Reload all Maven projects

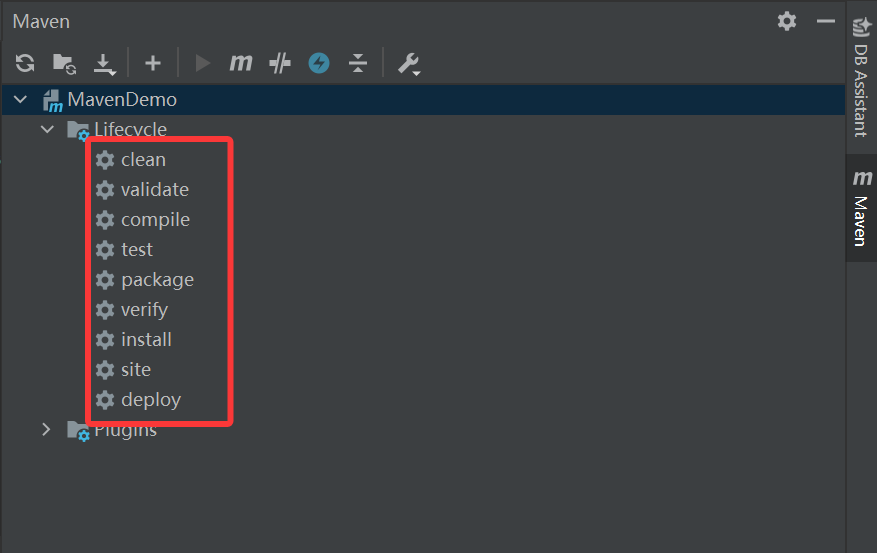25,63
